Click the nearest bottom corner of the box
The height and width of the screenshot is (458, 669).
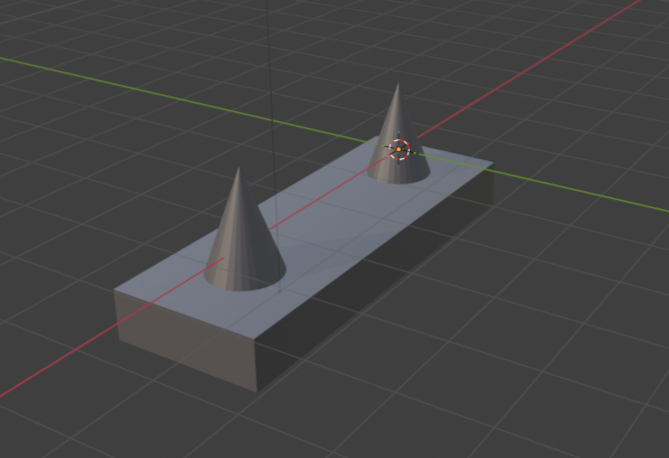point(257,389)
